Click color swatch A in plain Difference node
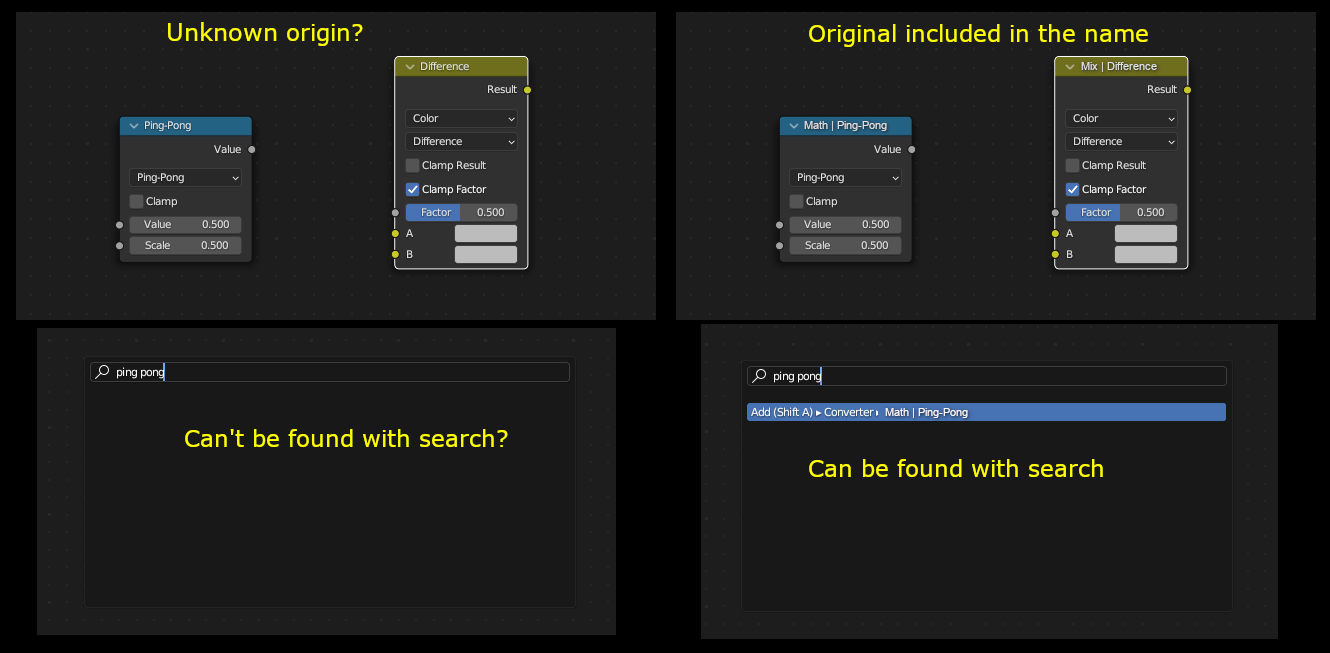 (x=486, y=233)
